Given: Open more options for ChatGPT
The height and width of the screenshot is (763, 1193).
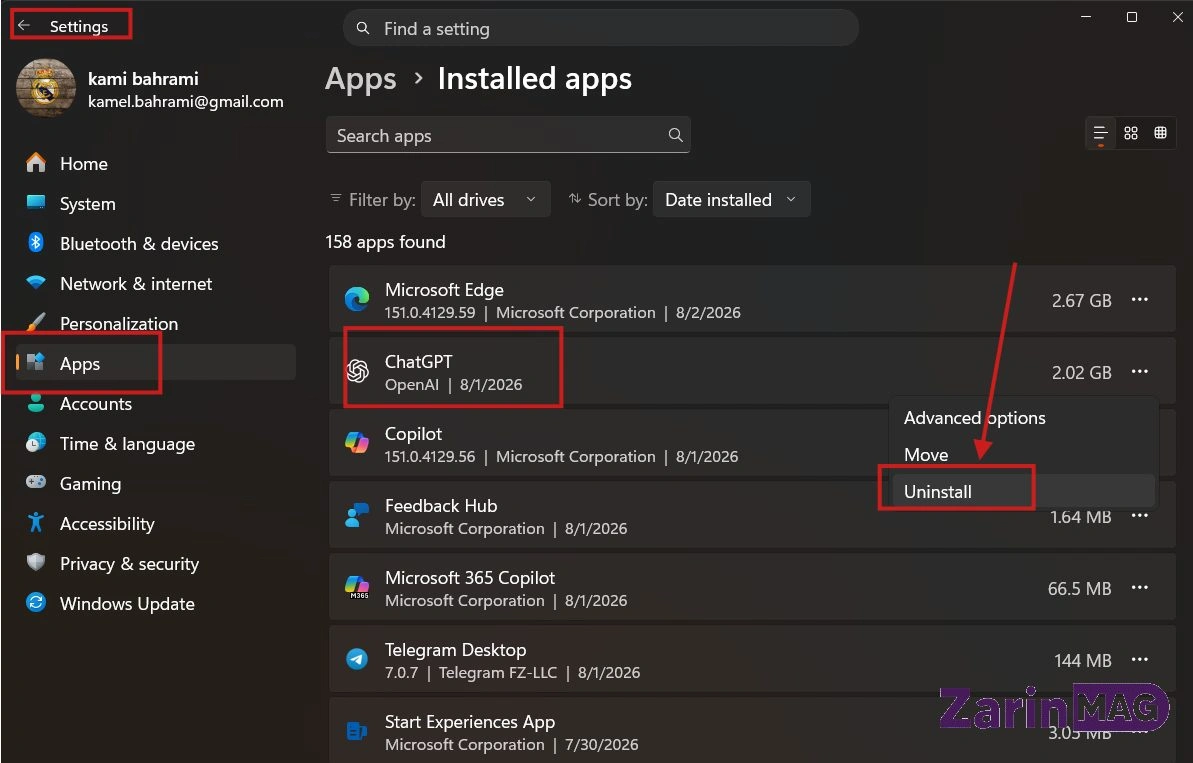Looking at the screenshot, I should pyautogui.click(x=1140, y=371).
